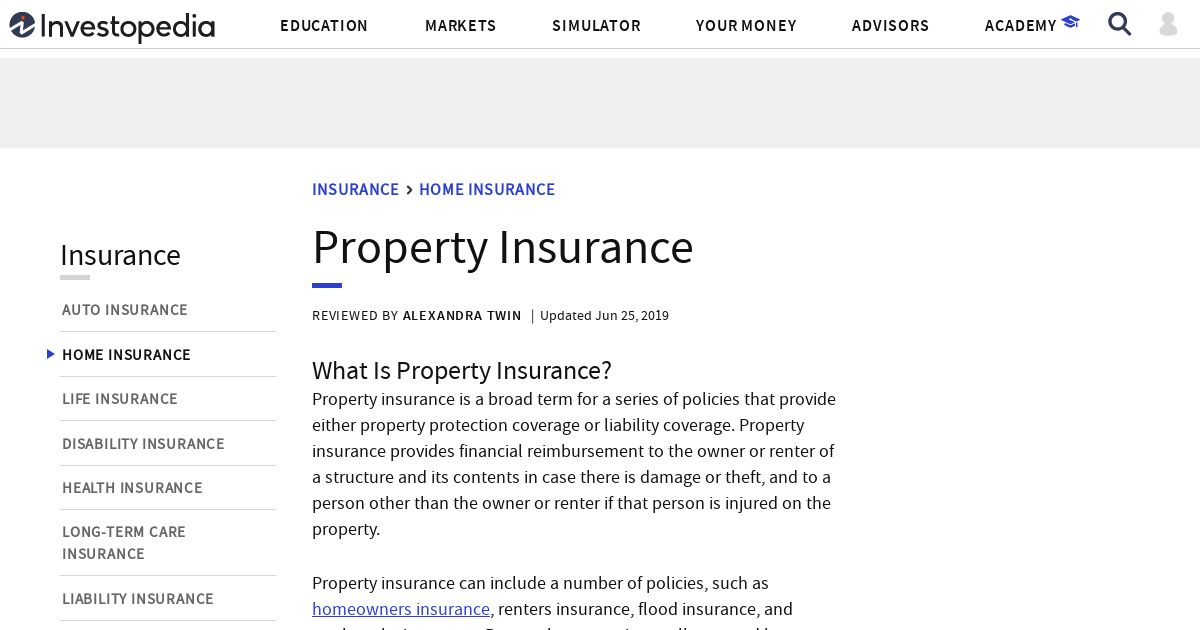The width and height of the screenshot is (1200, 630).
Task: Follow the Insurance breadcrumb link
Action: pyautogui.click(x=355, y=190)
